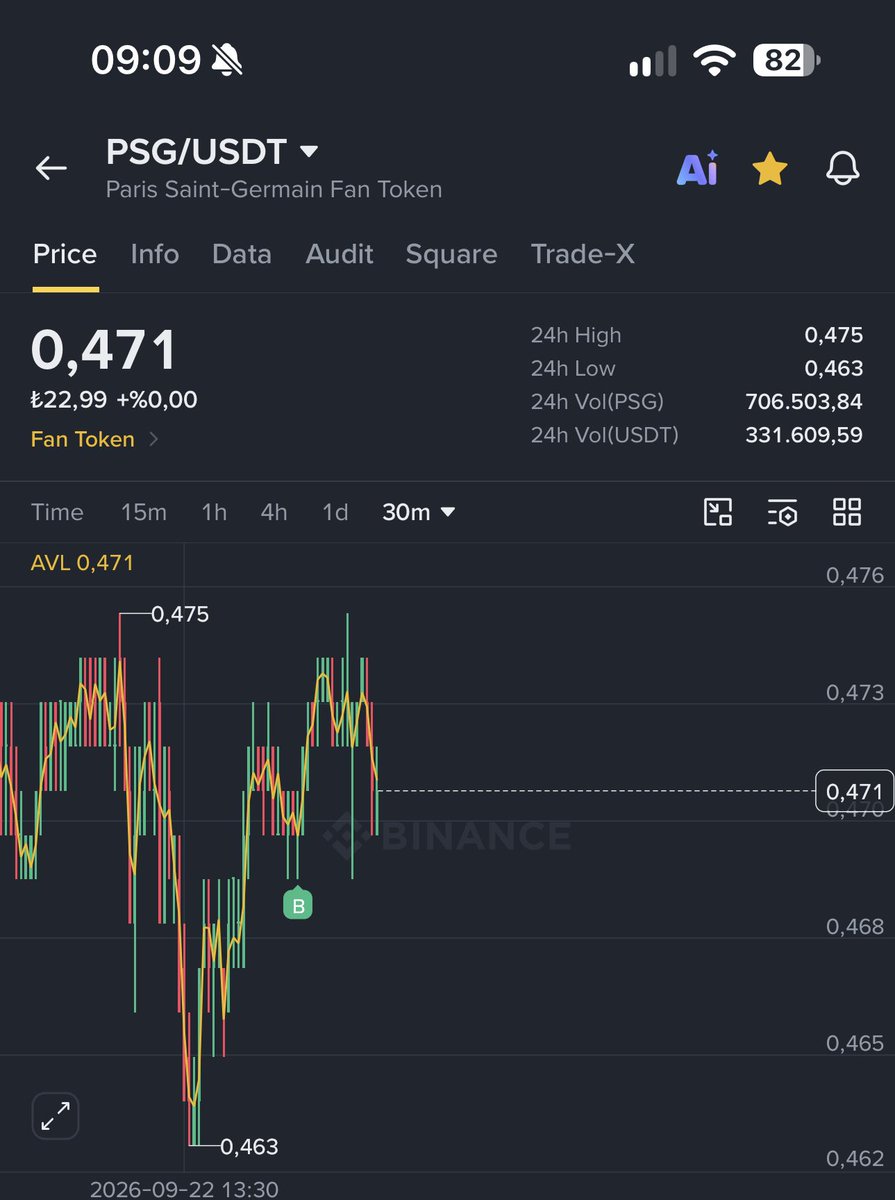
Task: Tap the 24h High value 0,475
Action: click(834, 335)
